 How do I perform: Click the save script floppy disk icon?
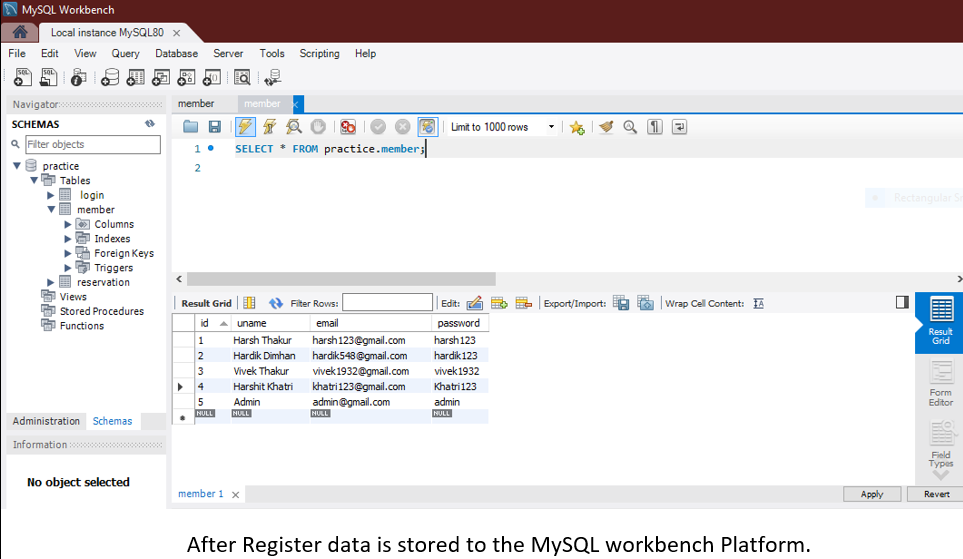214,127
